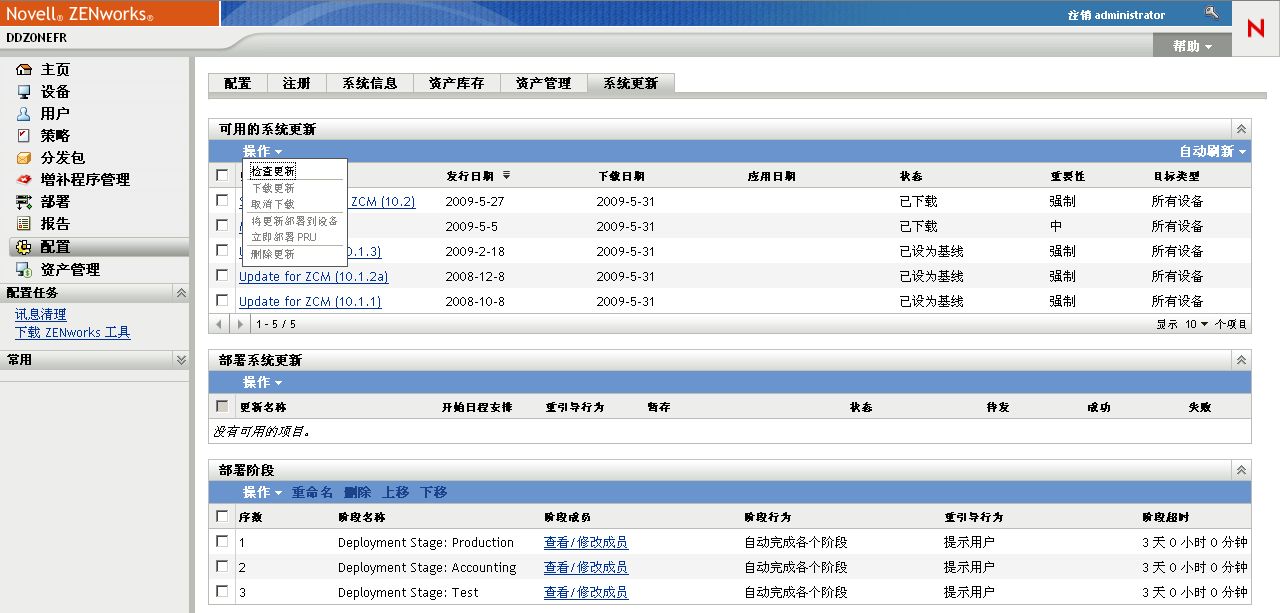Open the 帮助 help dropdown
This screenshot has height=613, width=1280.
(1193, 46)
